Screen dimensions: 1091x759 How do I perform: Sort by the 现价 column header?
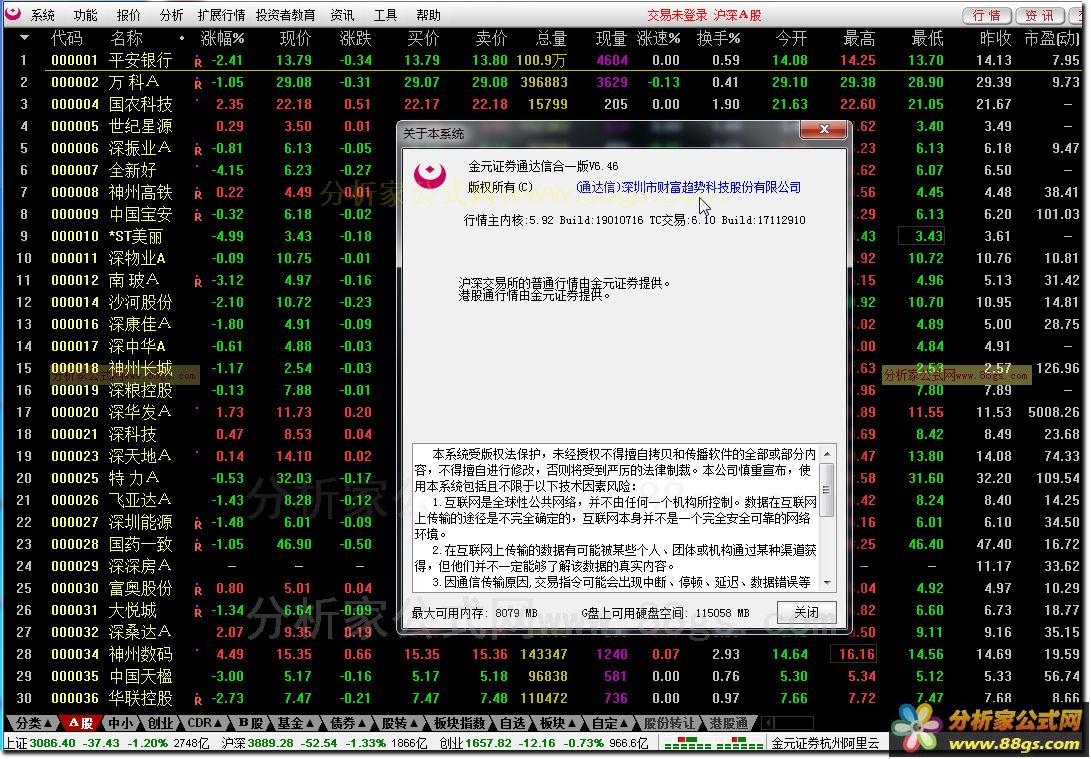point(295,38)
